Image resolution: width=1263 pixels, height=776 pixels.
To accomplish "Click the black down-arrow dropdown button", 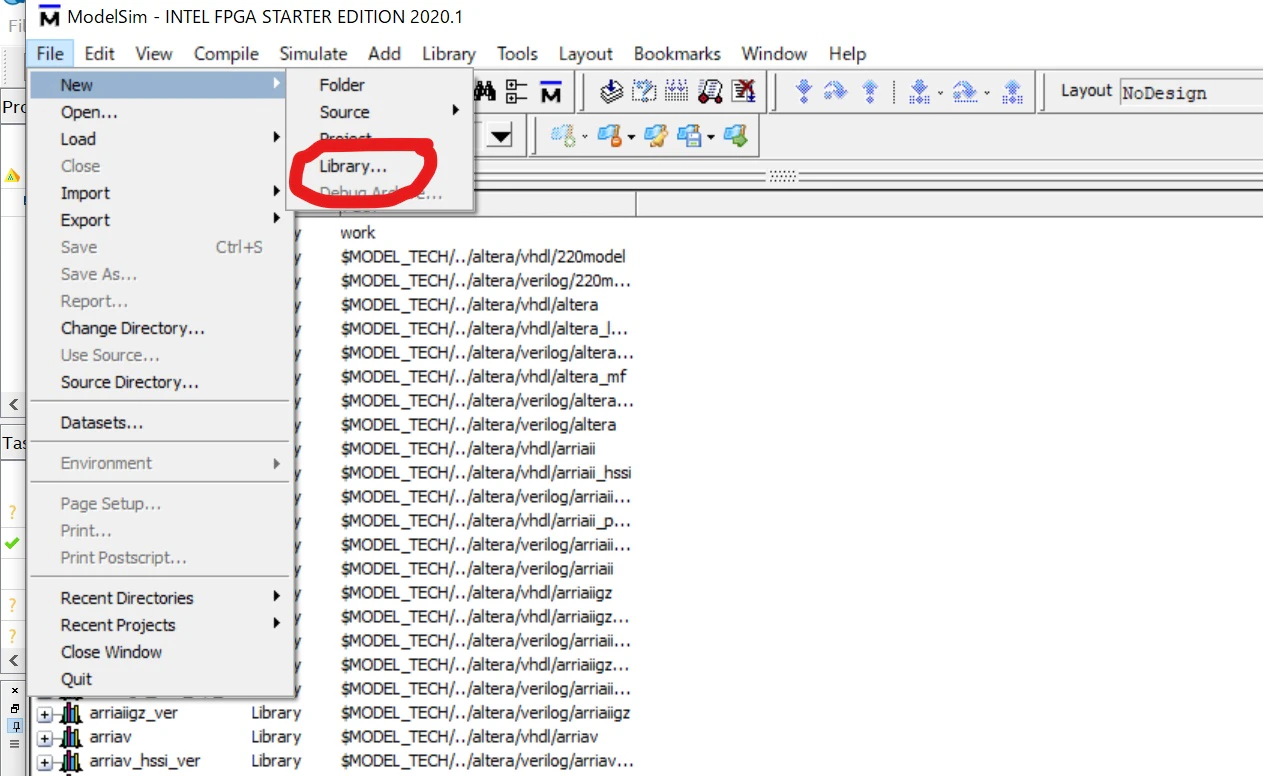I will (x=500, y=136).
